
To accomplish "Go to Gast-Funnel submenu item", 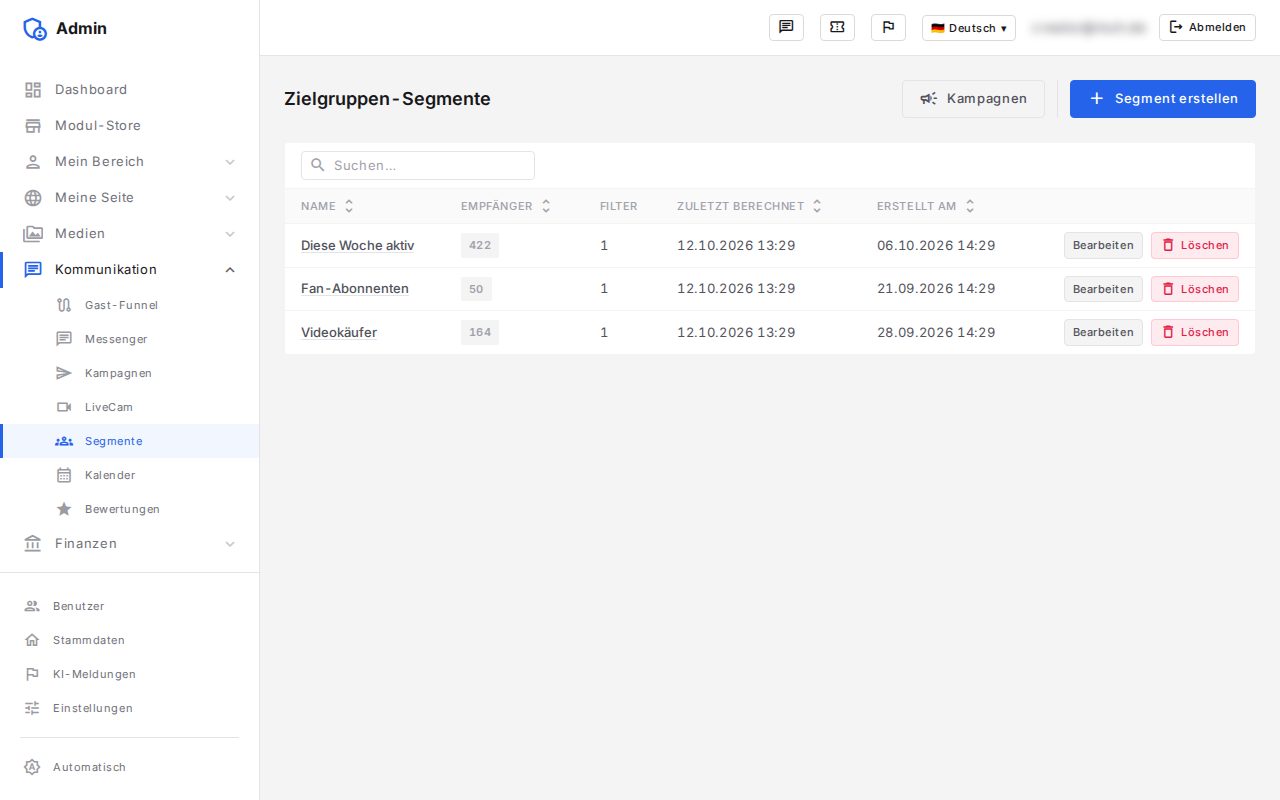I will tap(130, 305).
